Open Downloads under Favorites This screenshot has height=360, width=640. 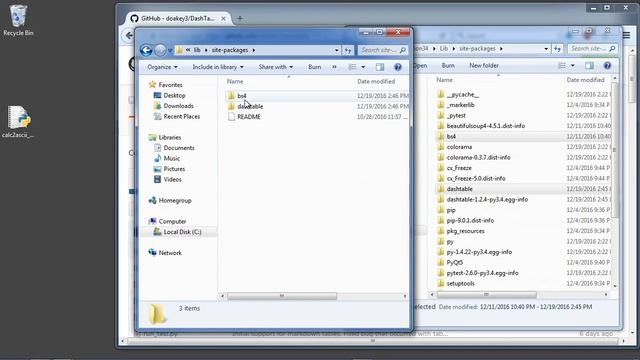pos(178,106)
